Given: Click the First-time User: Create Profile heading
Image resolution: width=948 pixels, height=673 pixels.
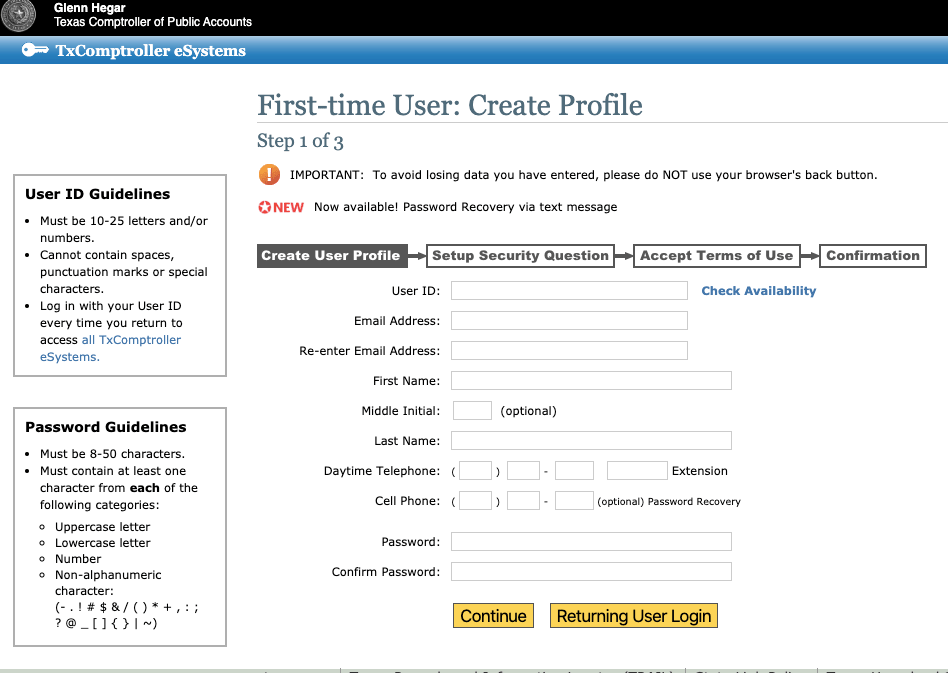Looking at the screenshot, I should [x=449, y=105].
